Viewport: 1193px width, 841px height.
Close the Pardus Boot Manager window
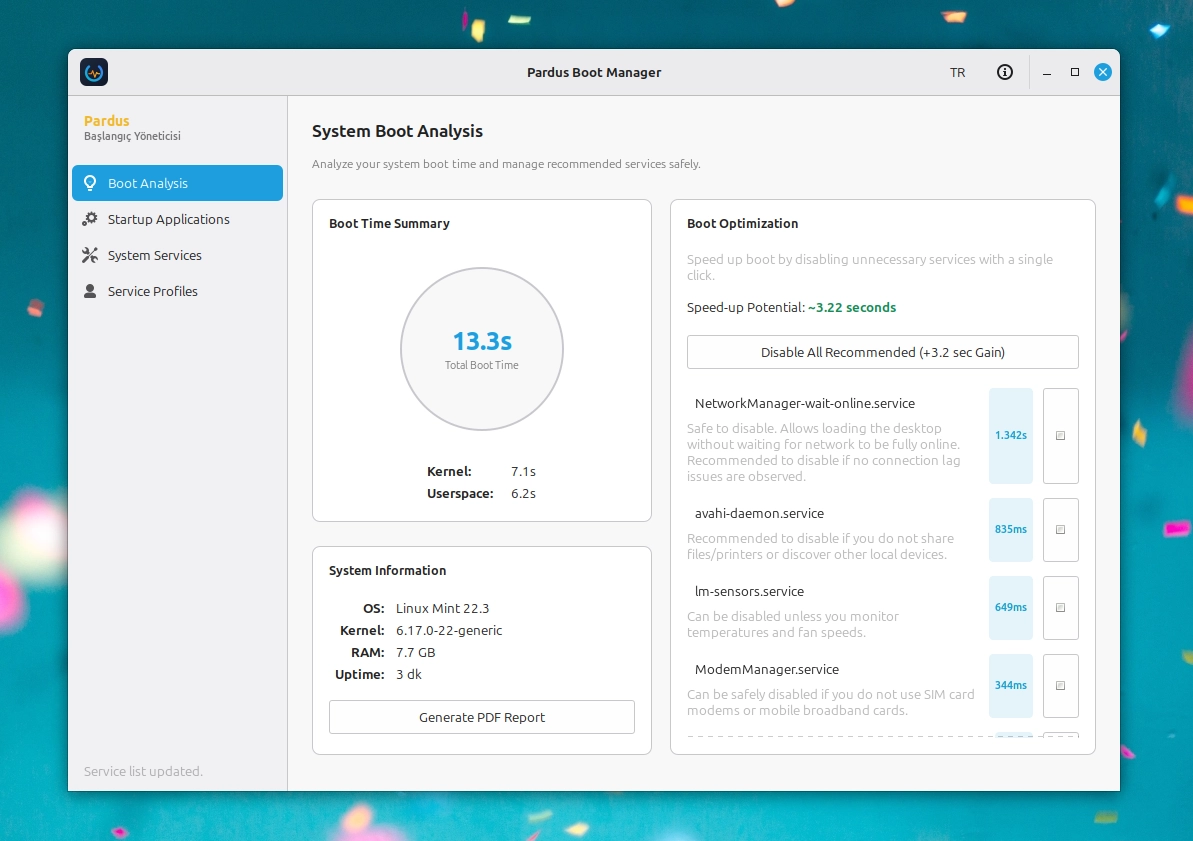(x=1102, y=72)
